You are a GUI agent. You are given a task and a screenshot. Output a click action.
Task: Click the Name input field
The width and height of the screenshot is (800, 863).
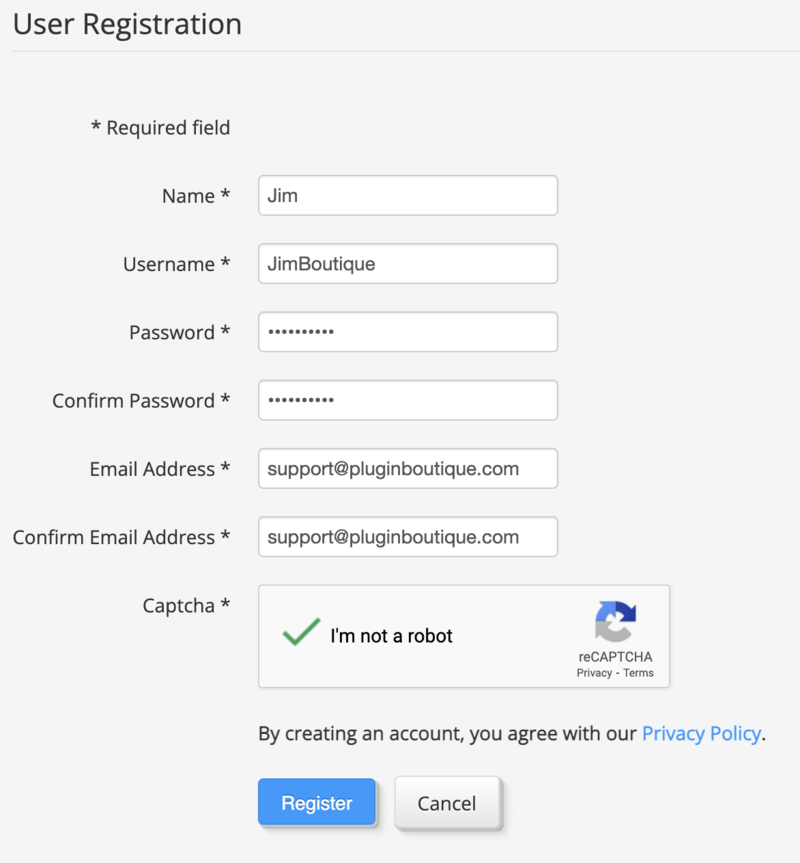point(407,196)
